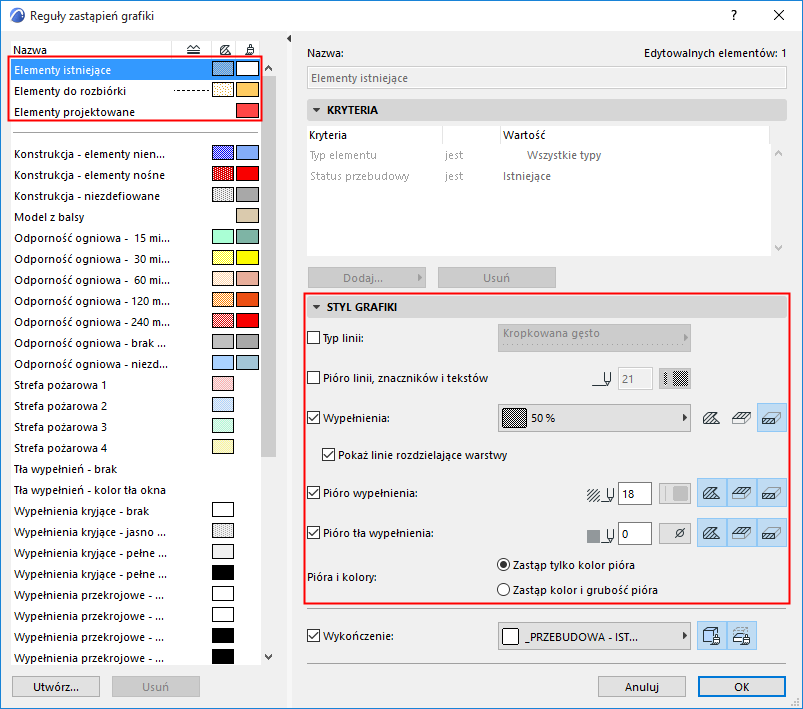Toggle cover fills icon for Pióro tła wypełnienia
Viewport: 803px width, 709px height.
pos(741,533)
